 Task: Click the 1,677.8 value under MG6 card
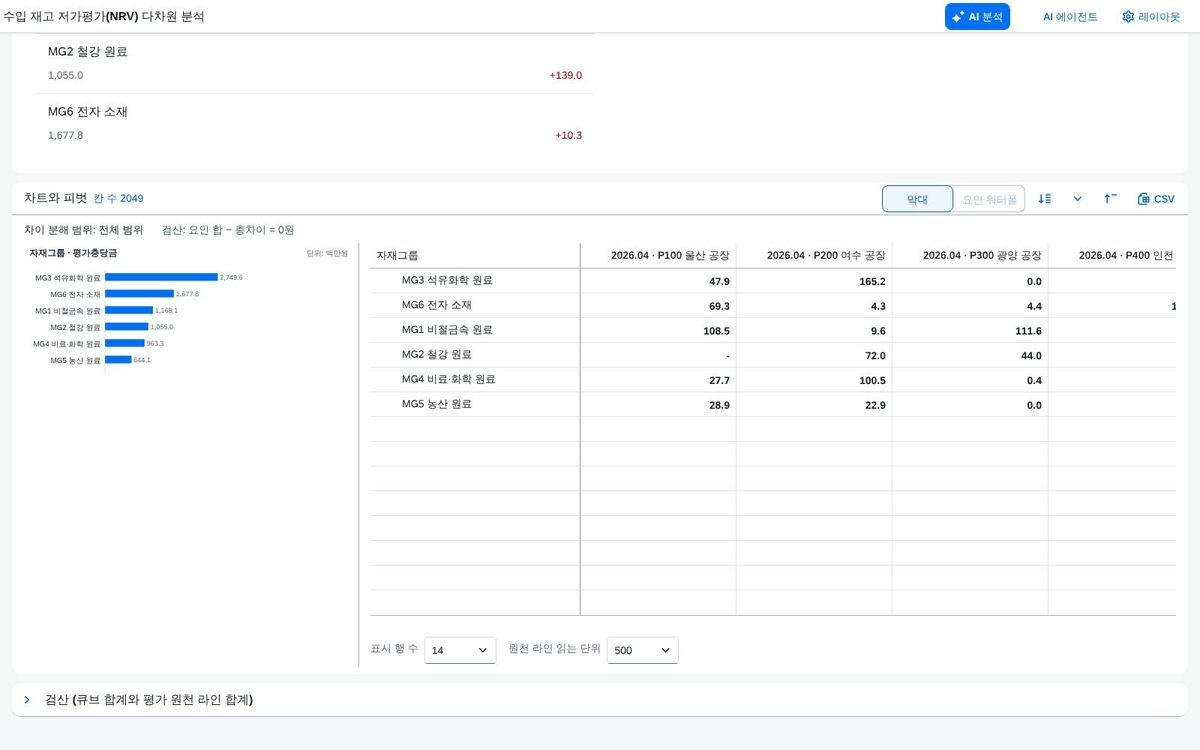[65, 136]
